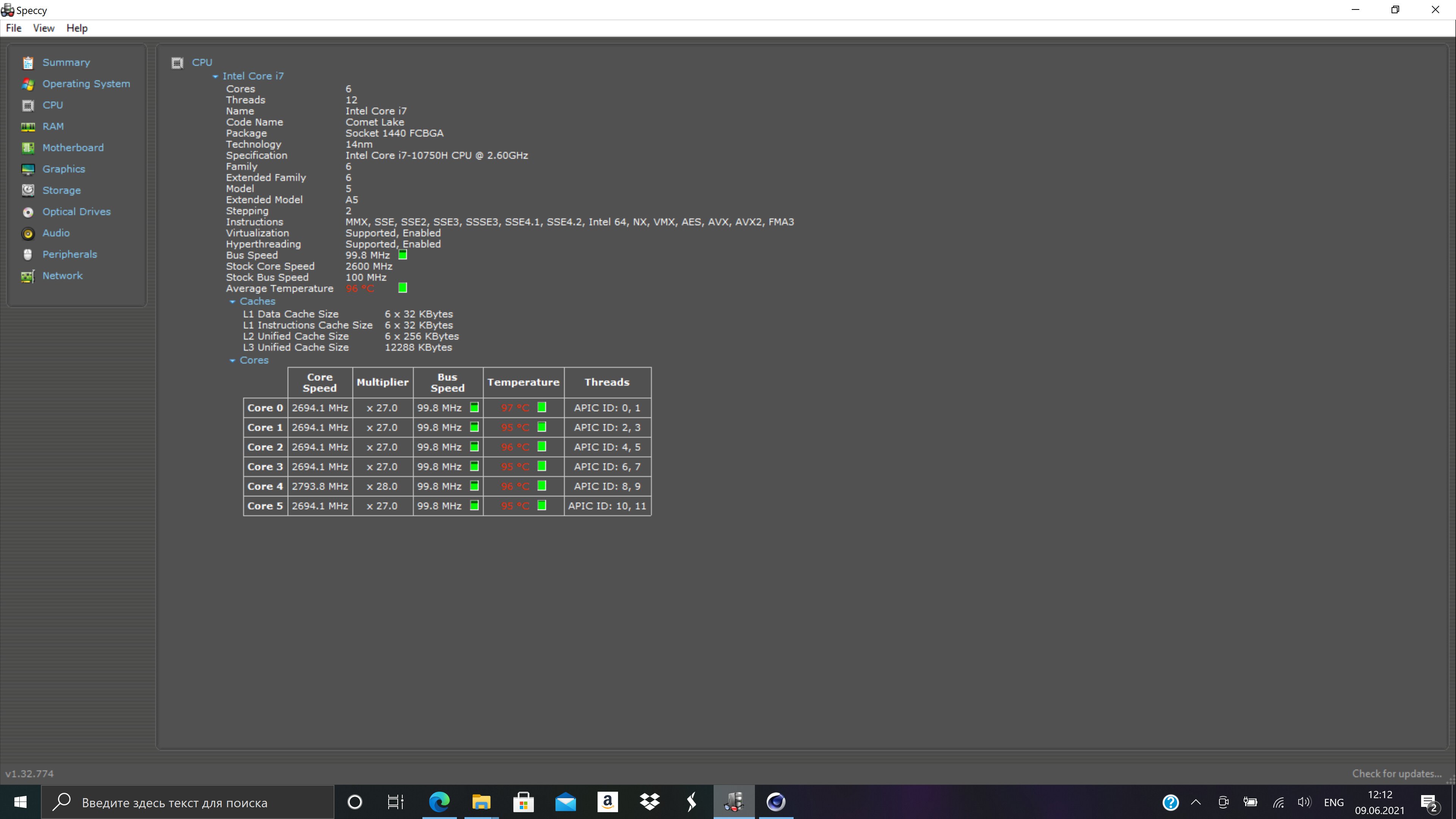Toggle green indicator beside Bus Speed 99.8 MHz

(402, 255)
